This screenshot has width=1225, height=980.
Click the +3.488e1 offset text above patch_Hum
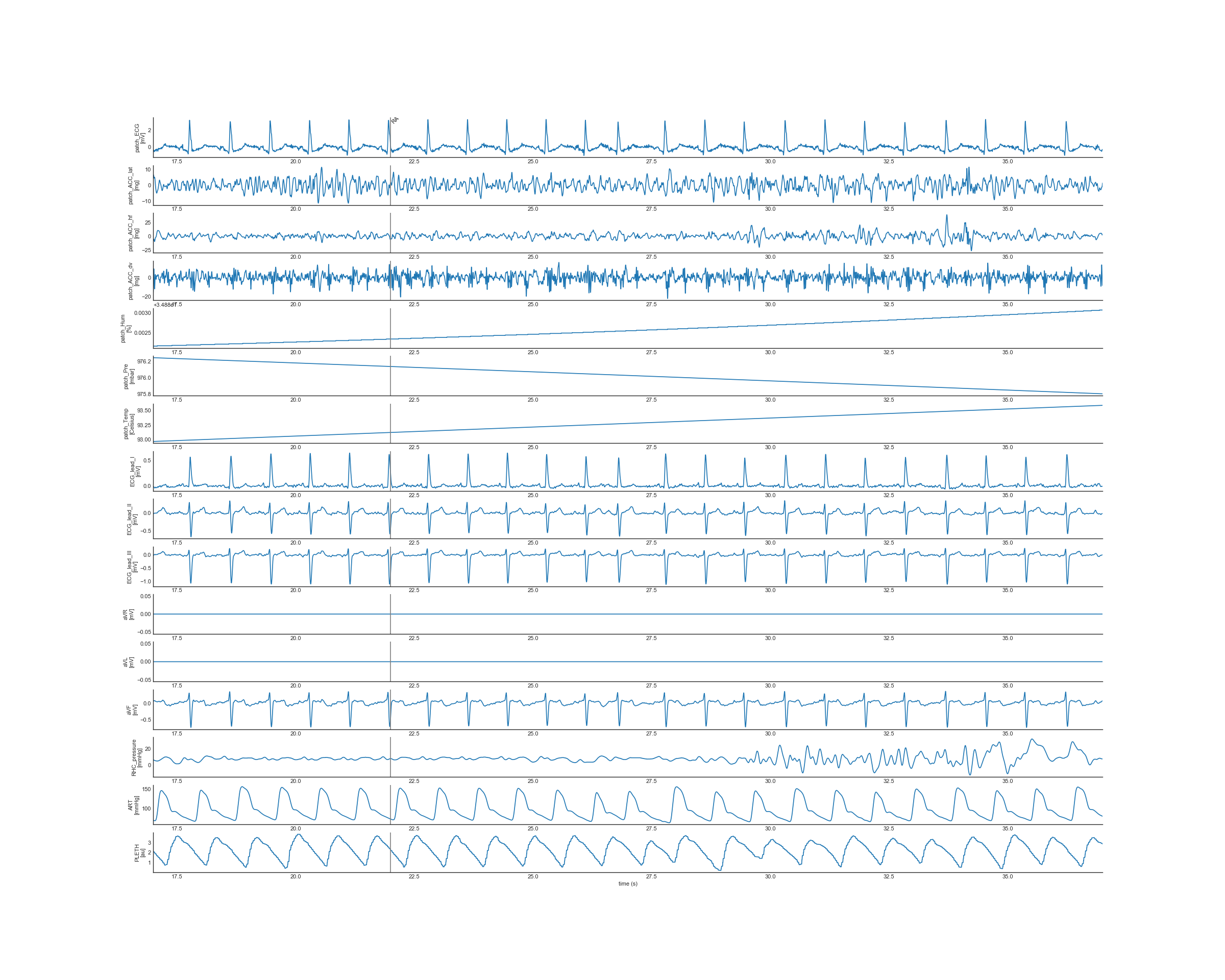(x=164, y=305)
